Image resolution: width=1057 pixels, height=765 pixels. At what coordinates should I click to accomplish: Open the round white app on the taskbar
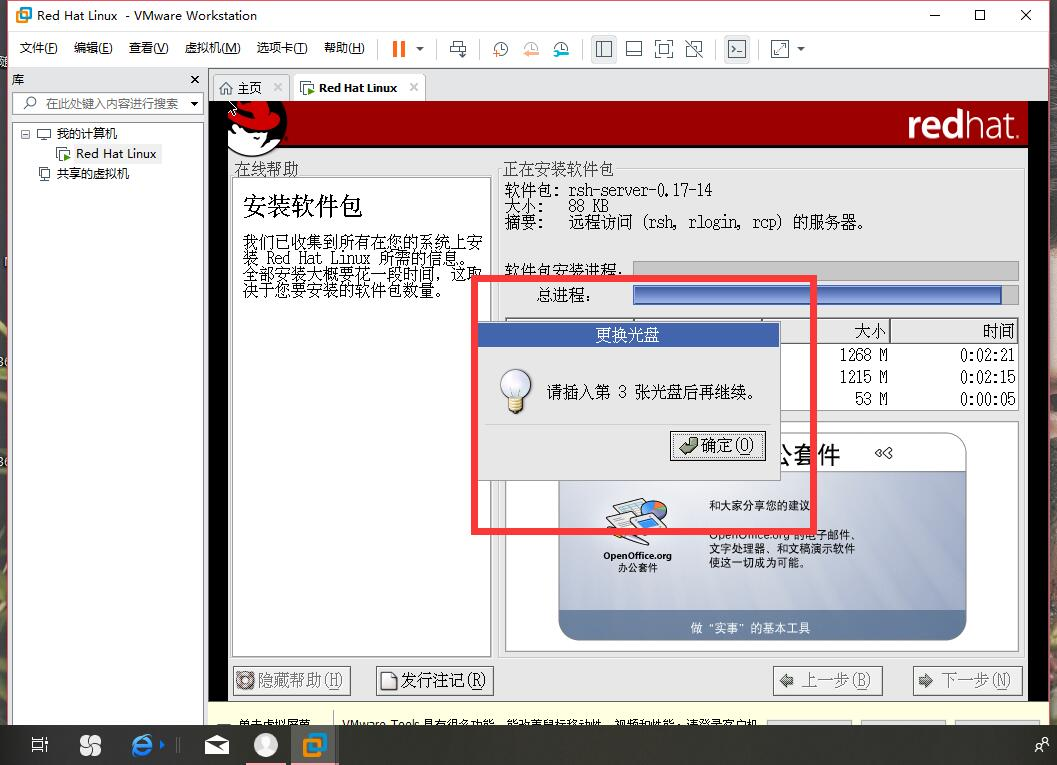click(x=266, y=745)
